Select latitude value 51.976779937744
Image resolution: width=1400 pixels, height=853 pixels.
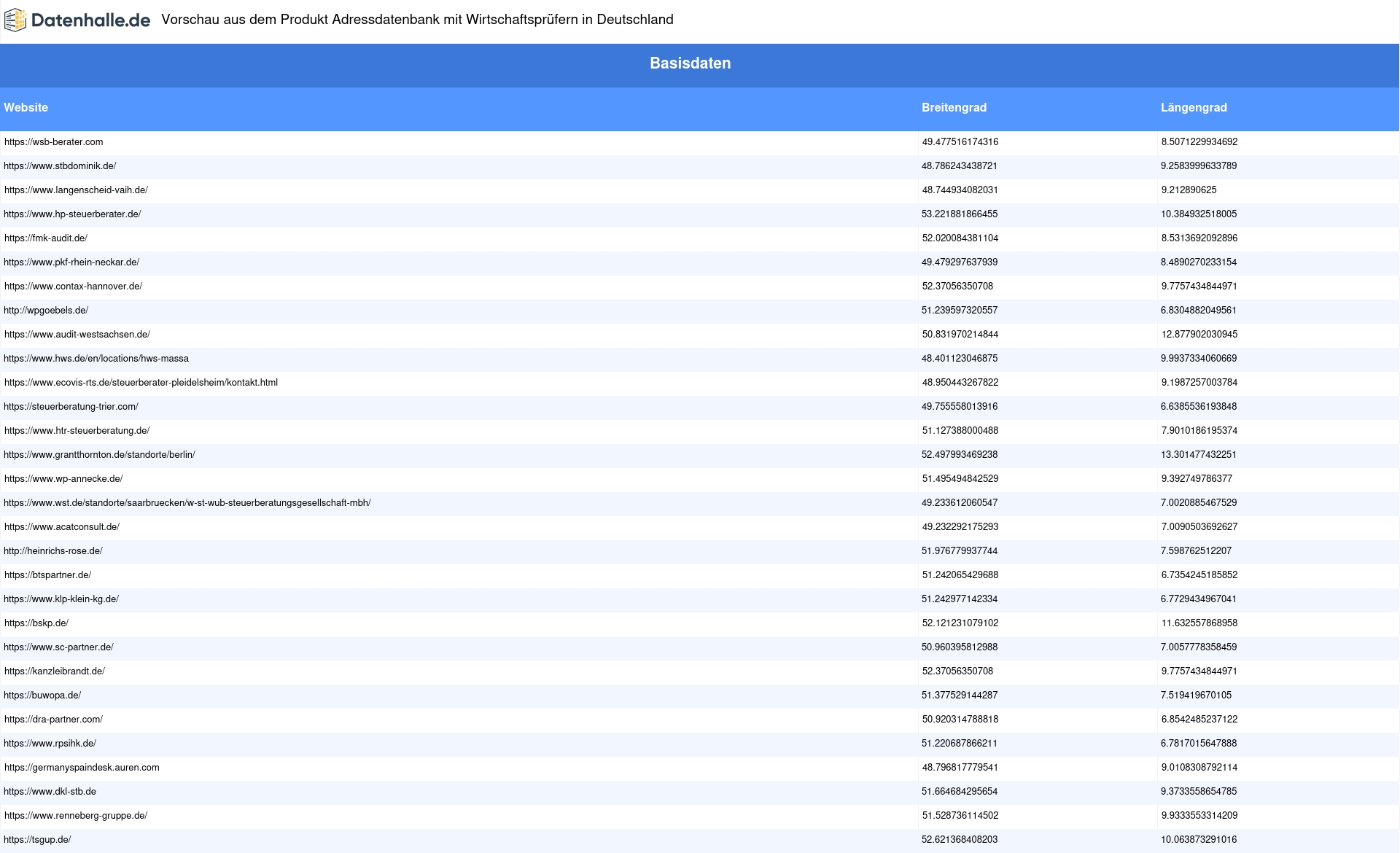[960, 551]
